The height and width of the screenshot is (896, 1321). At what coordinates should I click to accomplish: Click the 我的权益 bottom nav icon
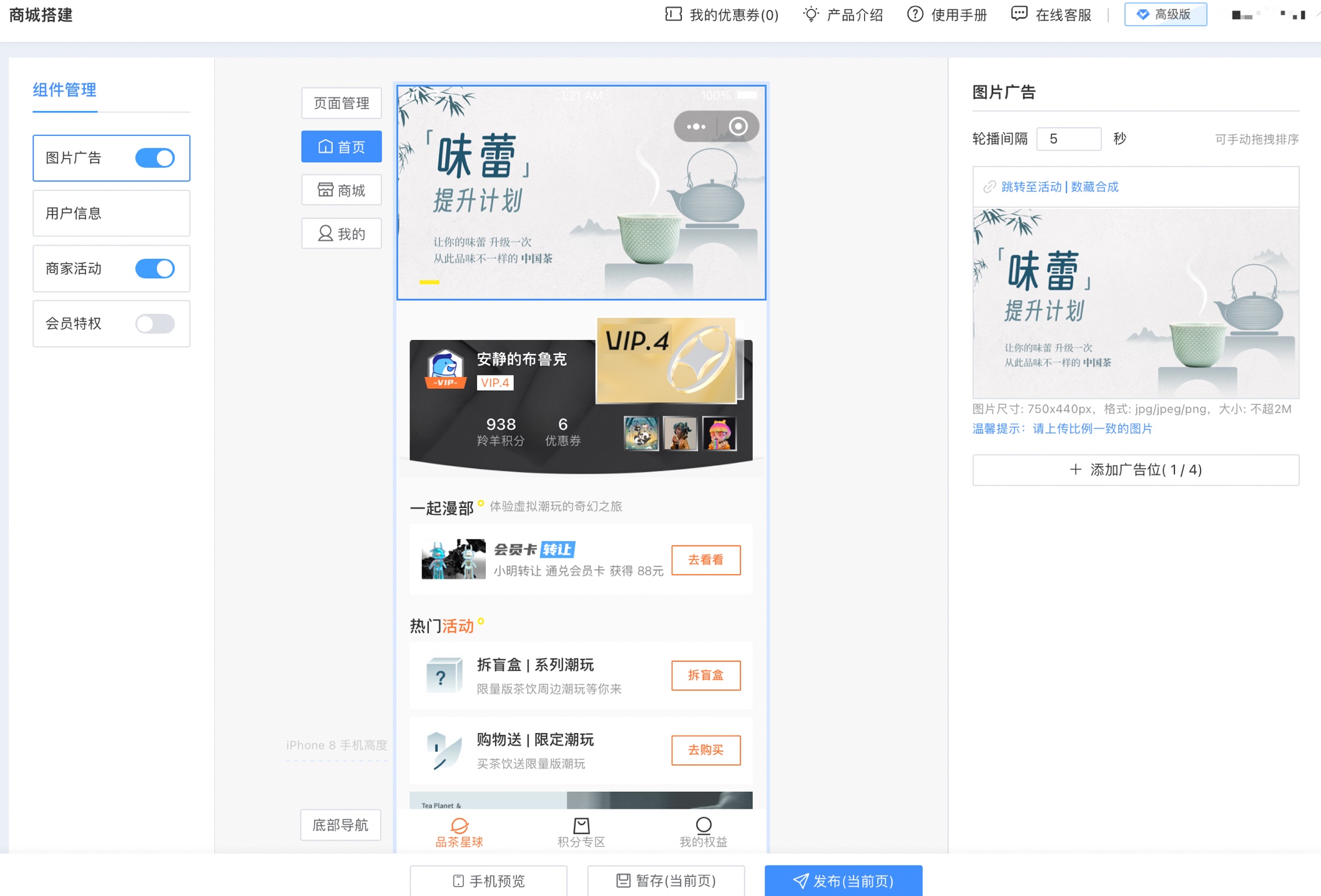coord(703,825)
